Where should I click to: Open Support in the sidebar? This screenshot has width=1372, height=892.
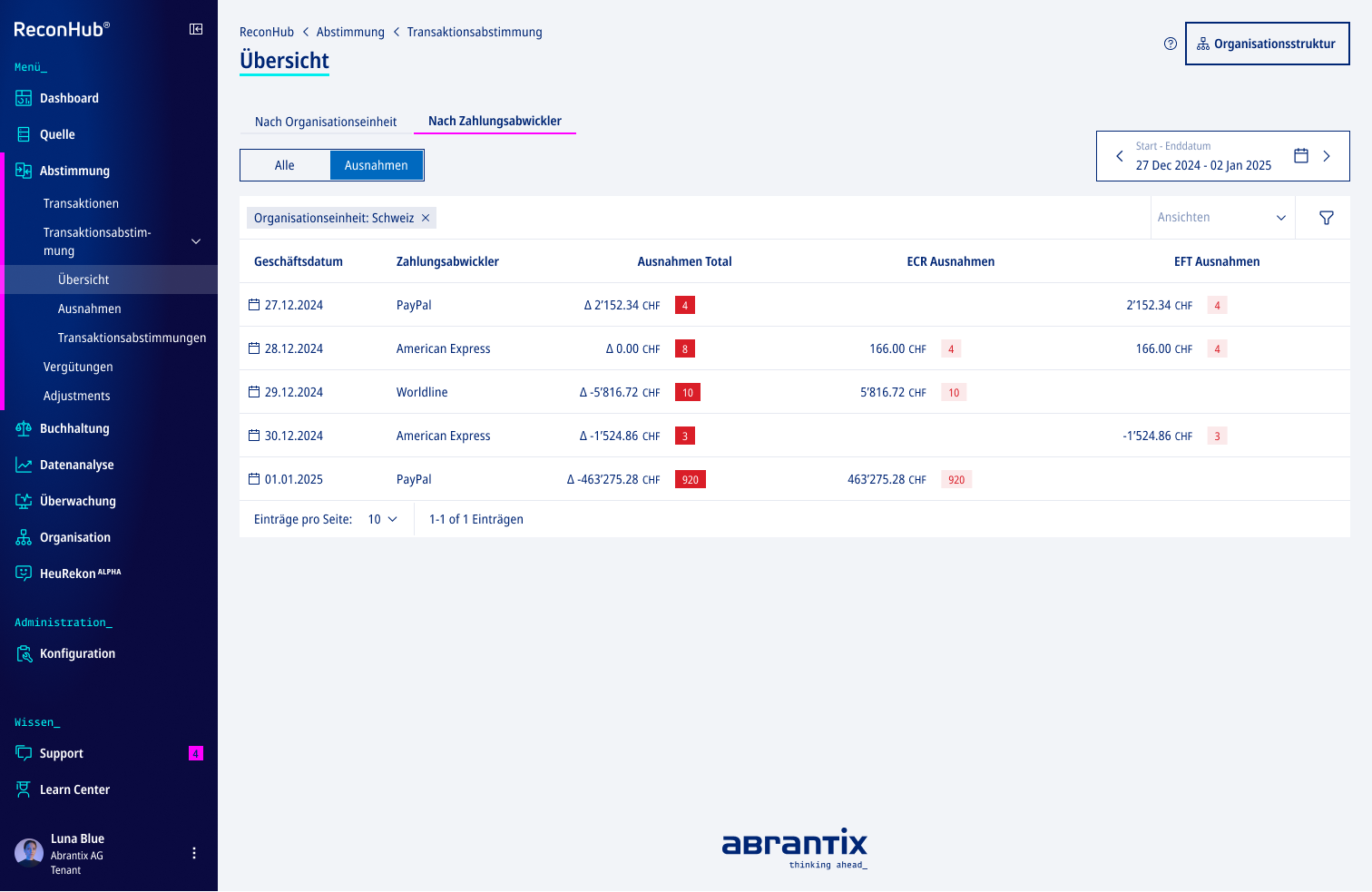pyautogui.click(x=62, y=753)
